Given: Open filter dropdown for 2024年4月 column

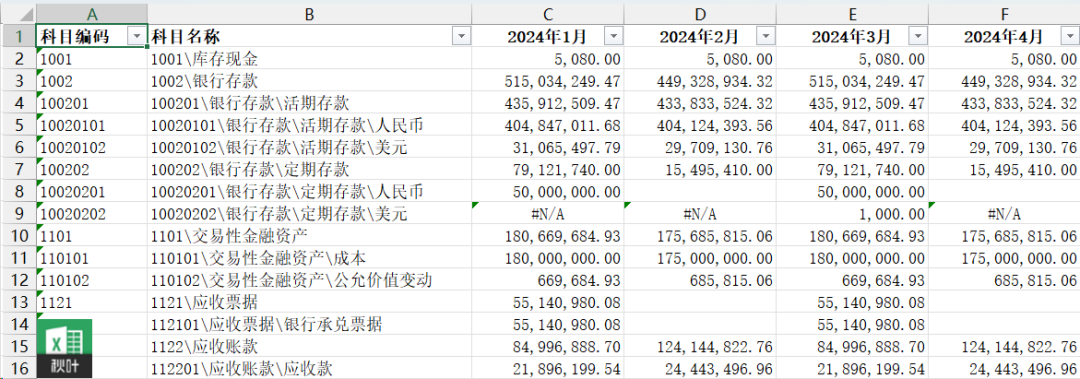Looking at the screenshot, I should [1069, 37].
